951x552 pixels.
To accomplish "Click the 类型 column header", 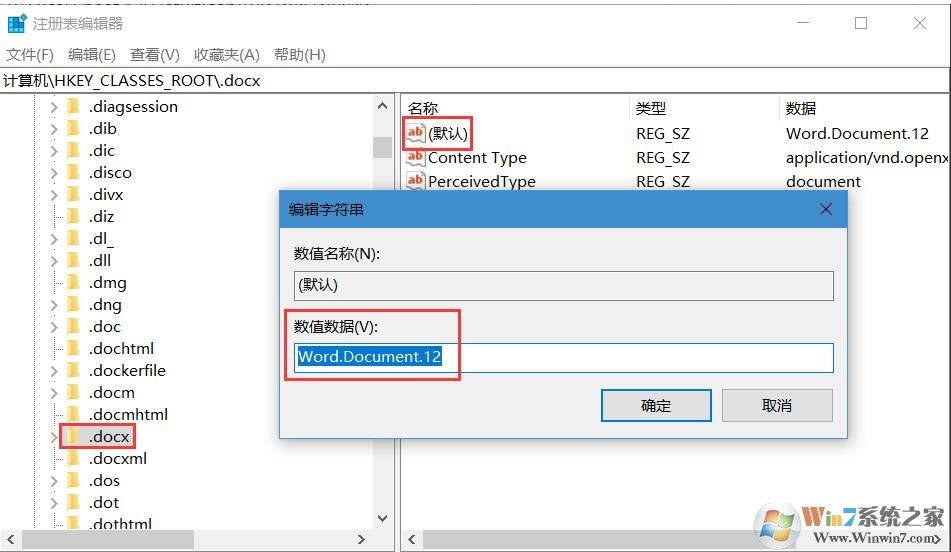I will click(651, 109).
